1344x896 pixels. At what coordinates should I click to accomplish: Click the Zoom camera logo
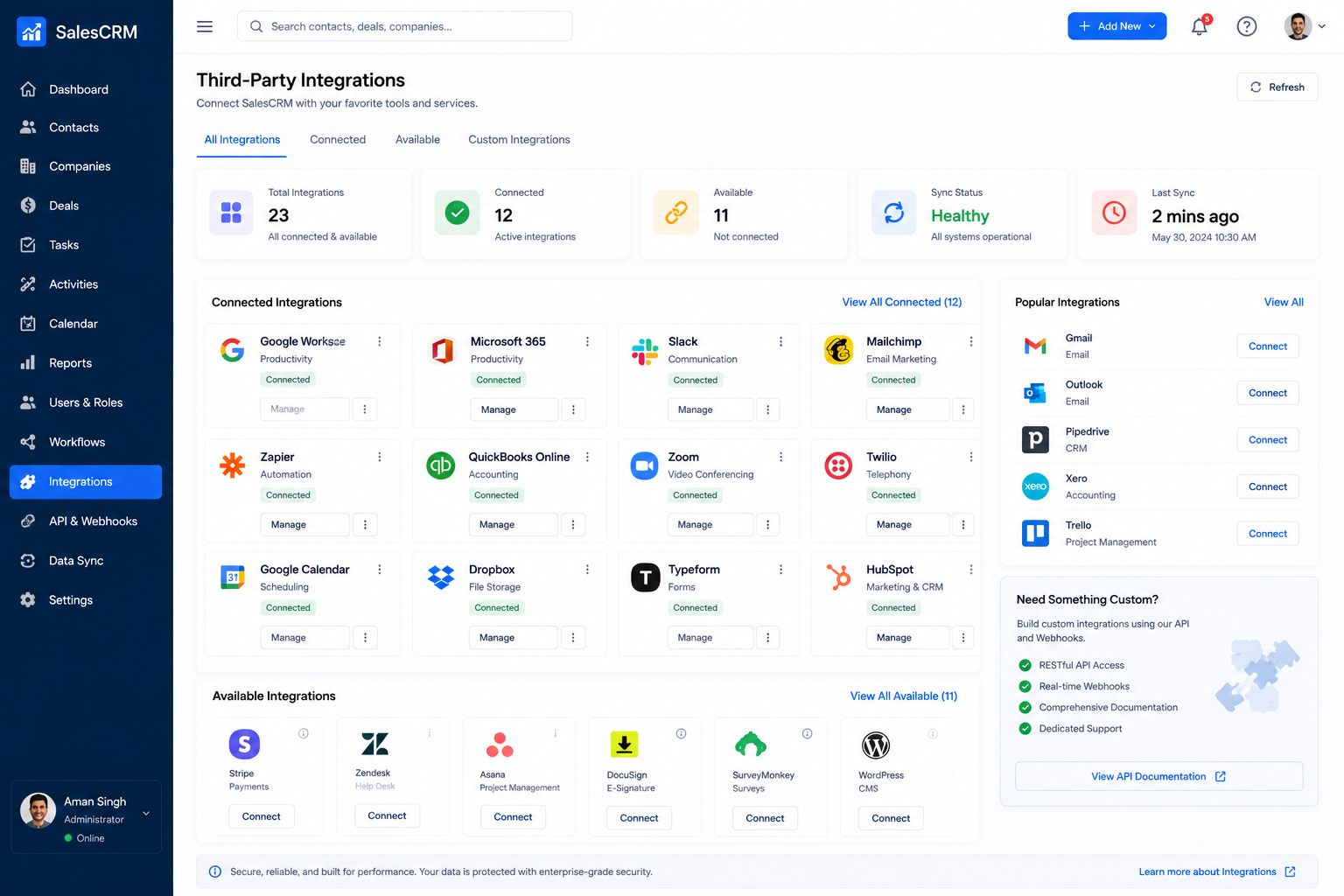point(645,465)
